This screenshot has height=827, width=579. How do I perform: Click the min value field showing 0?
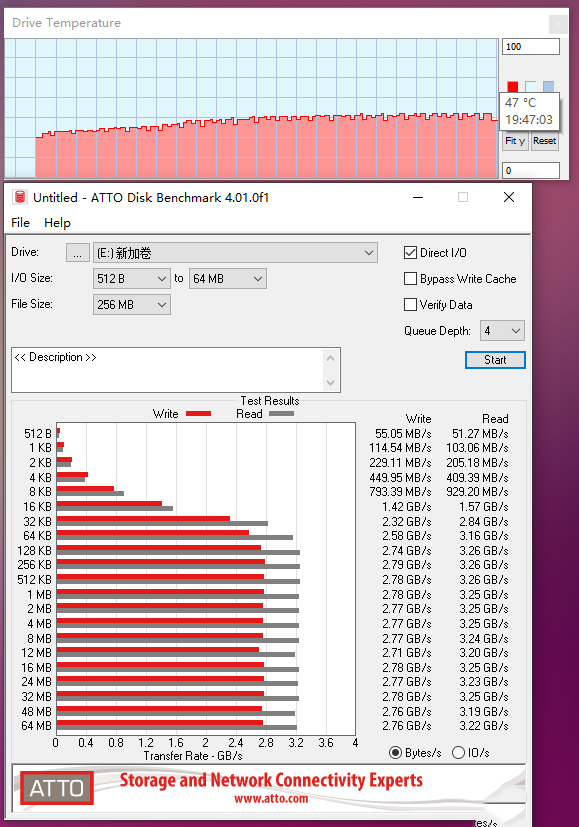[530, 170]
